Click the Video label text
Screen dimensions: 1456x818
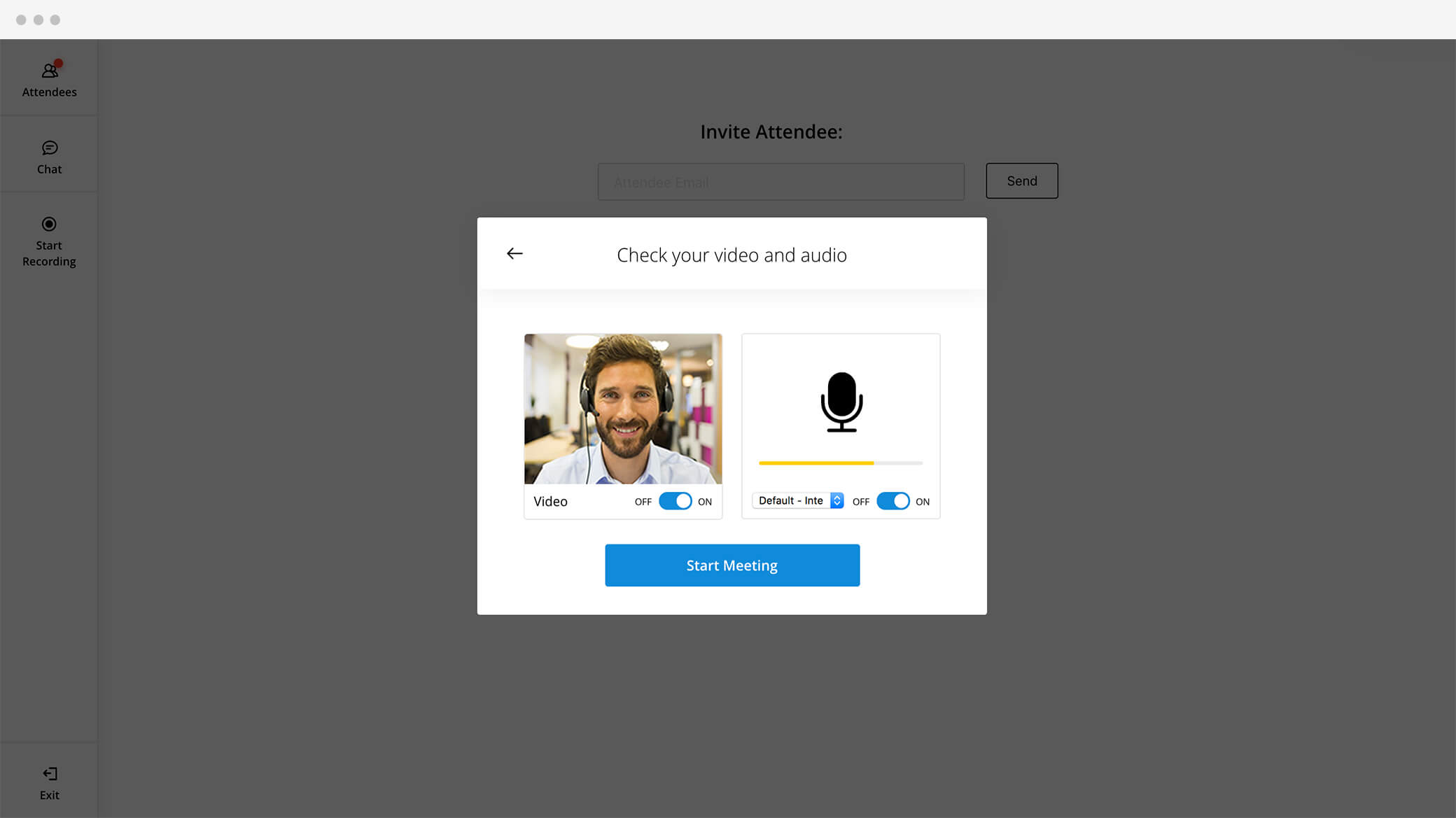click(x=550, y=501)
